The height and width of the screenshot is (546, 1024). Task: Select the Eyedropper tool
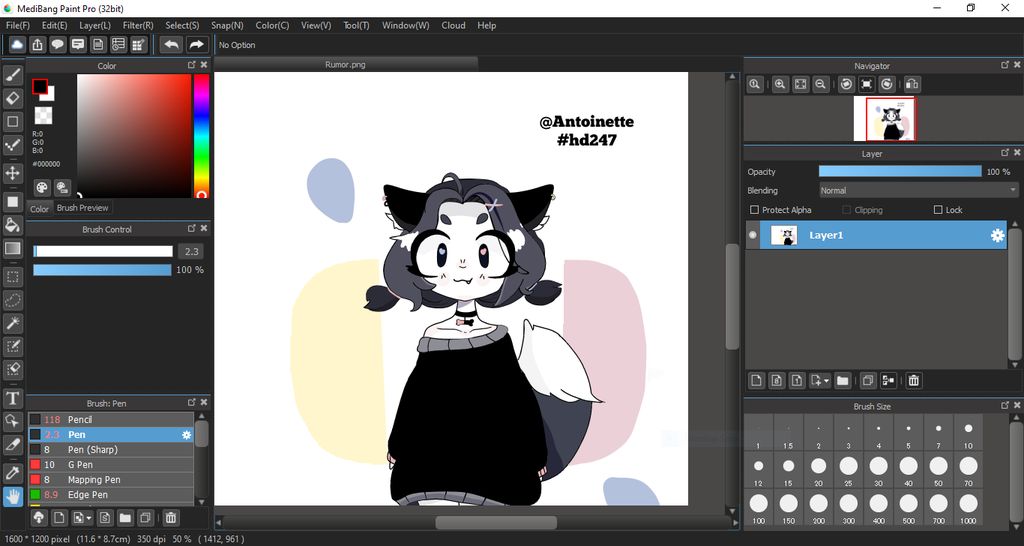(12, 473)
